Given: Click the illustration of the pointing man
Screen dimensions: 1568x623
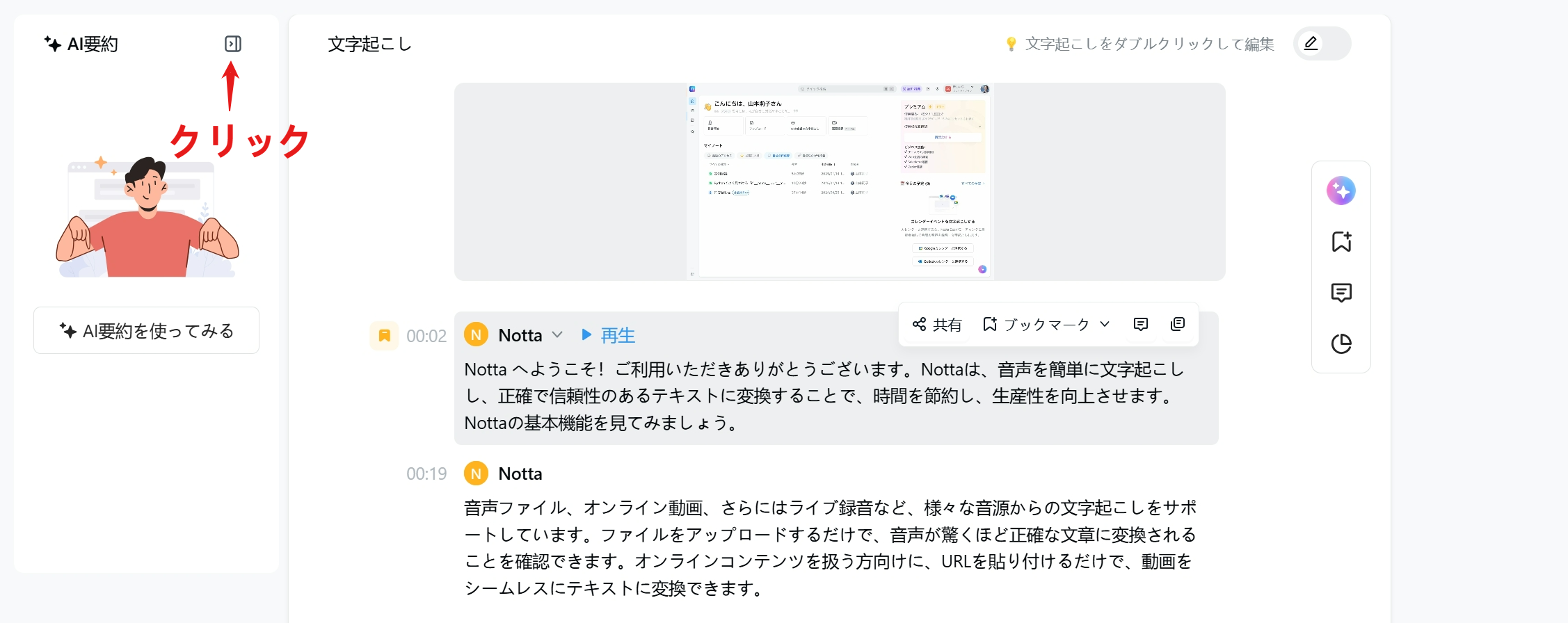Looking at the screenshot, I should tap(147, 216).
